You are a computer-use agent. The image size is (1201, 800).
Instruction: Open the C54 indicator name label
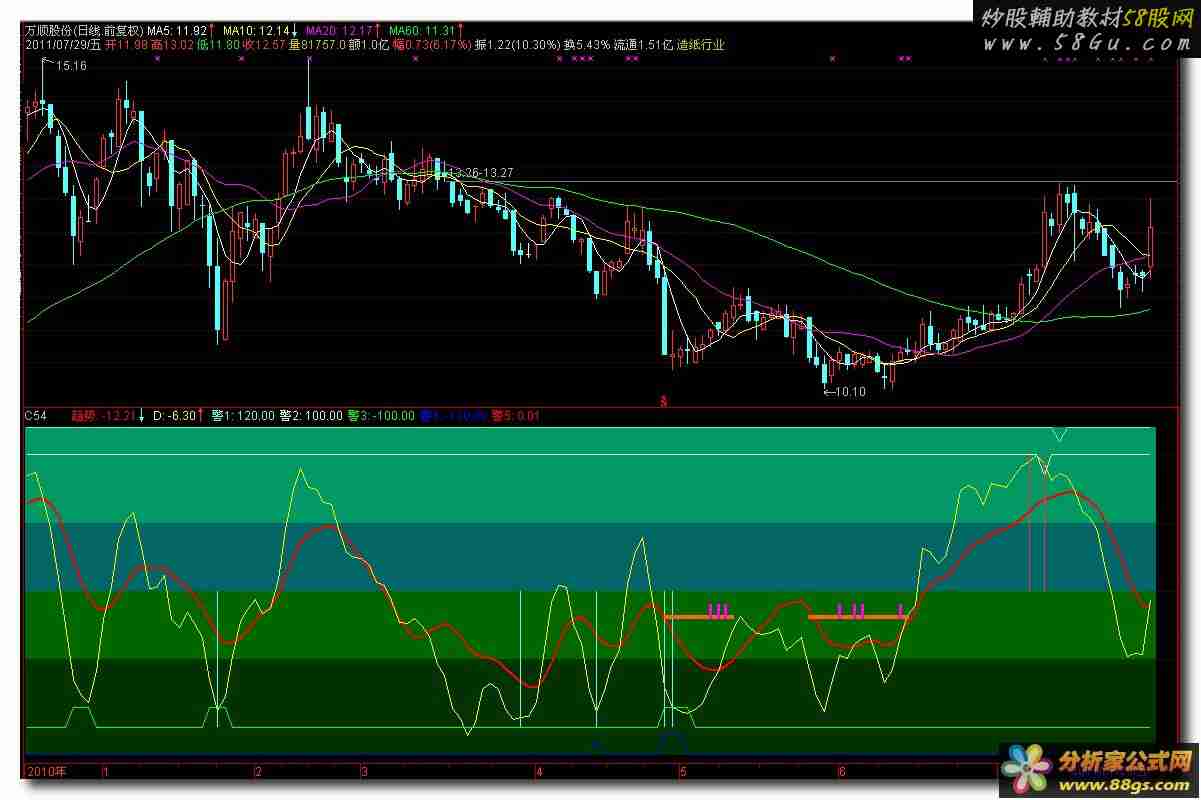36,415
